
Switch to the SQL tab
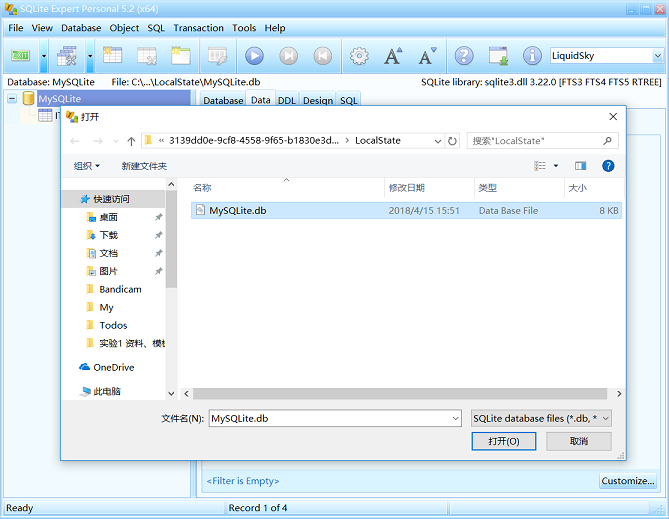point(349,100)
